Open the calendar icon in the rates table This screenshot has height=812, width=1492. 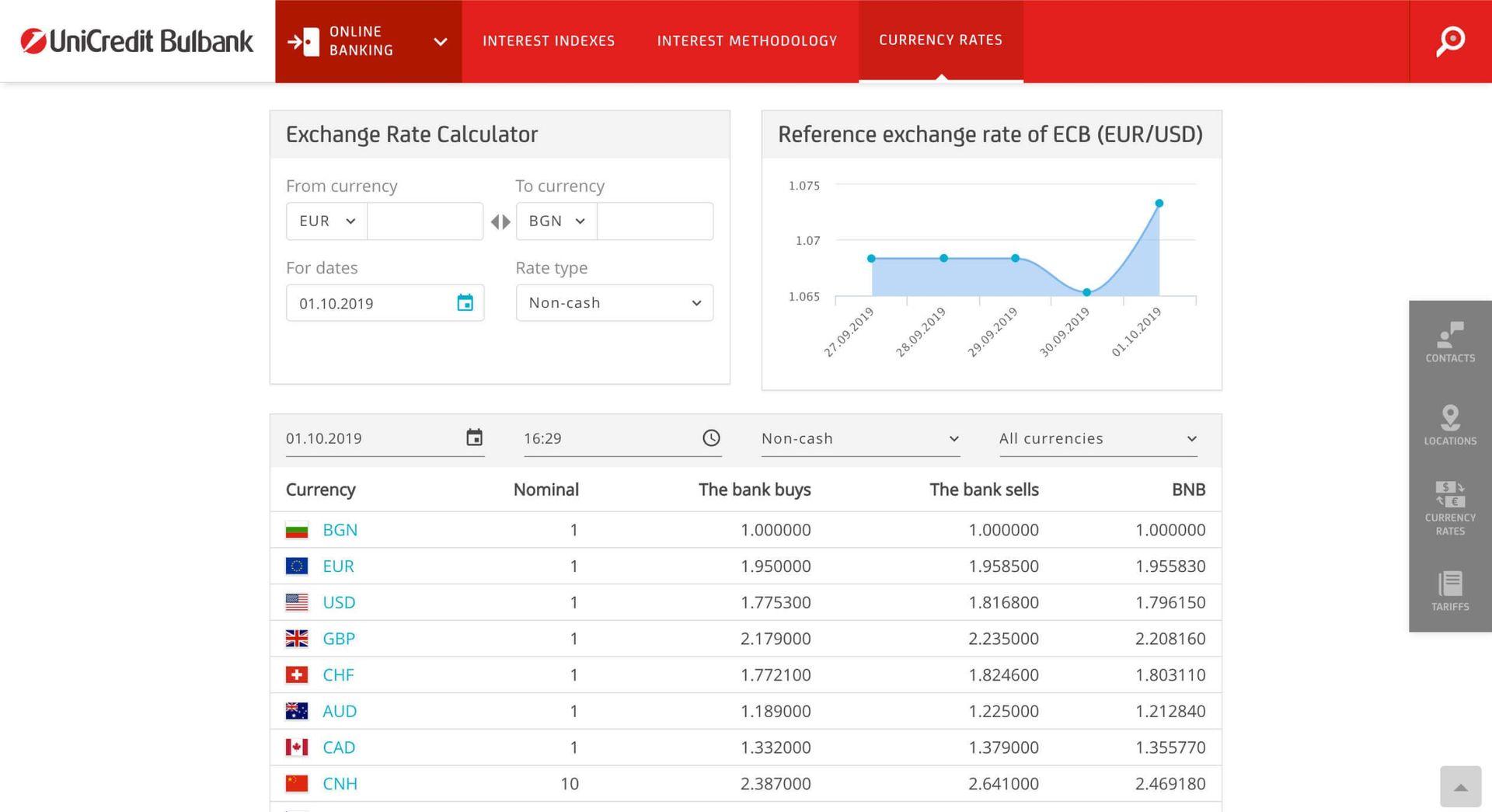coord(474,438)
